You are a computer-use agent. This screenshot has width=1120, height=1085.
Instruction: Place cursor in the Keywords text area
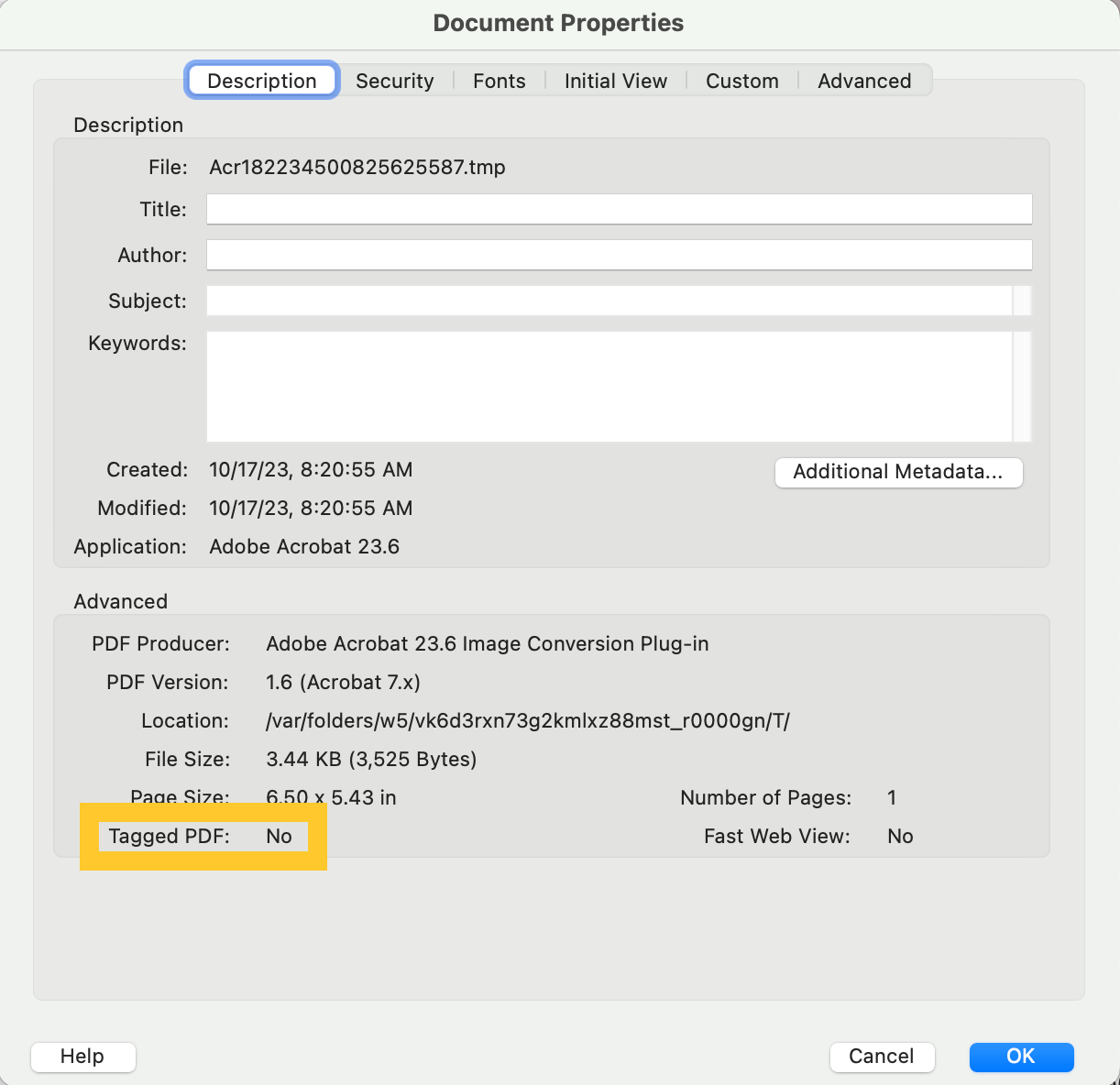[x=609, y=387]
